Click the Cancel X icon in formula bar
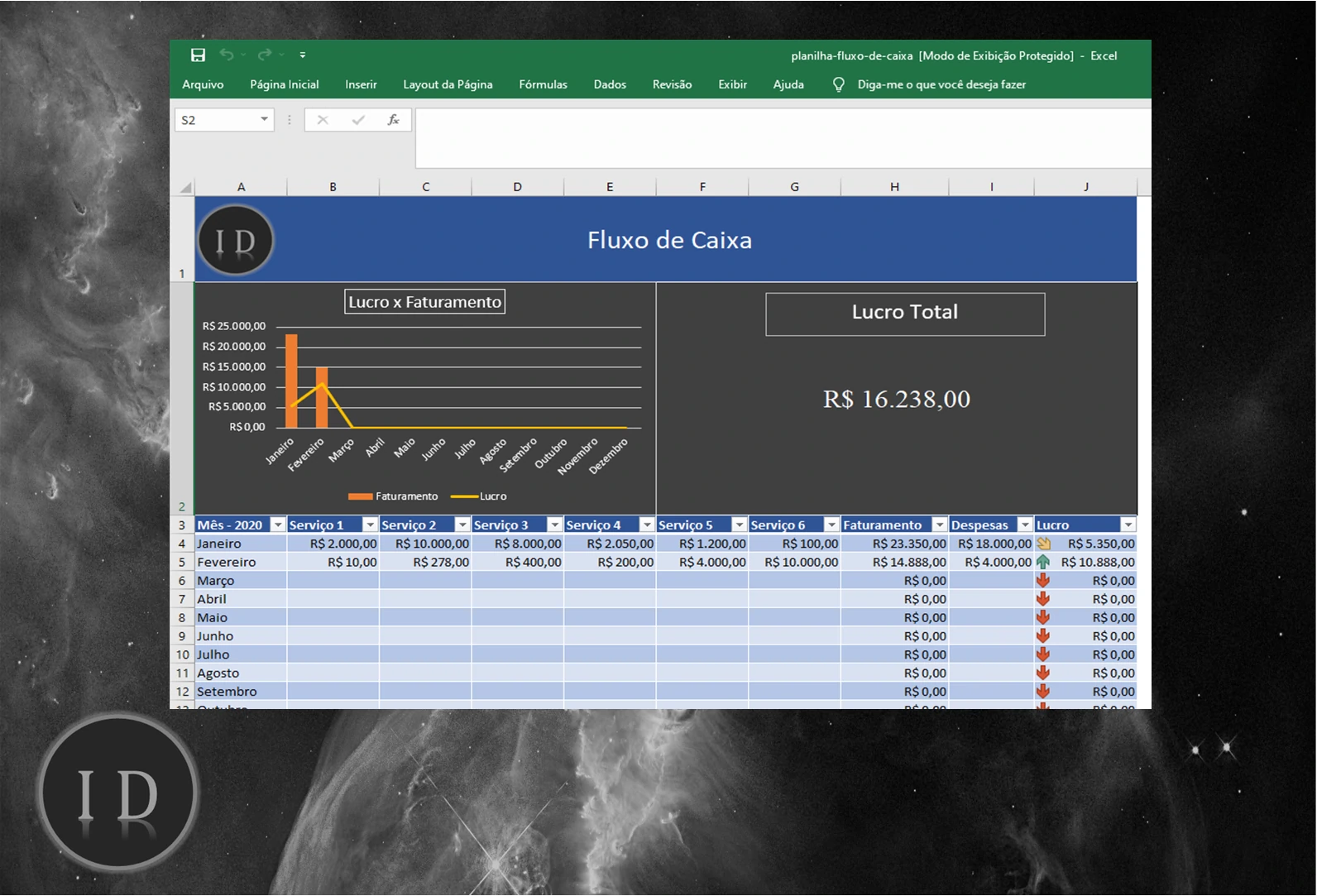The height and width of the screenshot is (896, 1317). coord(323,120)
